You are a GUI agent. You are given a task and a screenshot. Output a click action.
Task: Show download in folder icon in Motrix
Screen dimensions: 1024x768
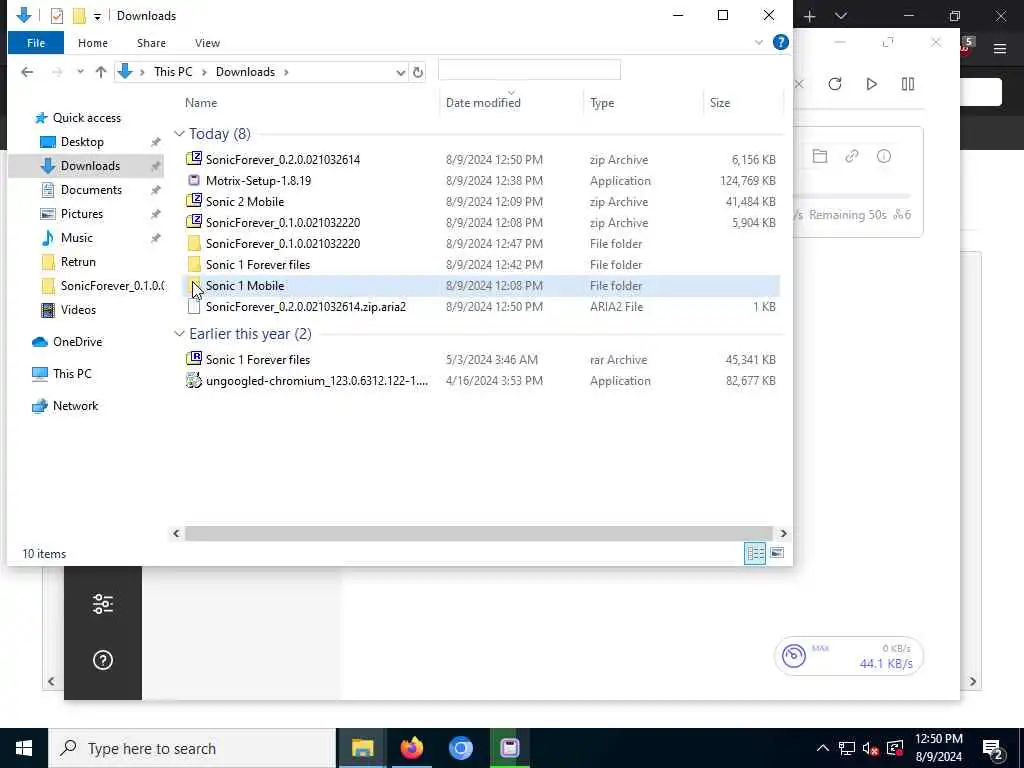point(820,156)
